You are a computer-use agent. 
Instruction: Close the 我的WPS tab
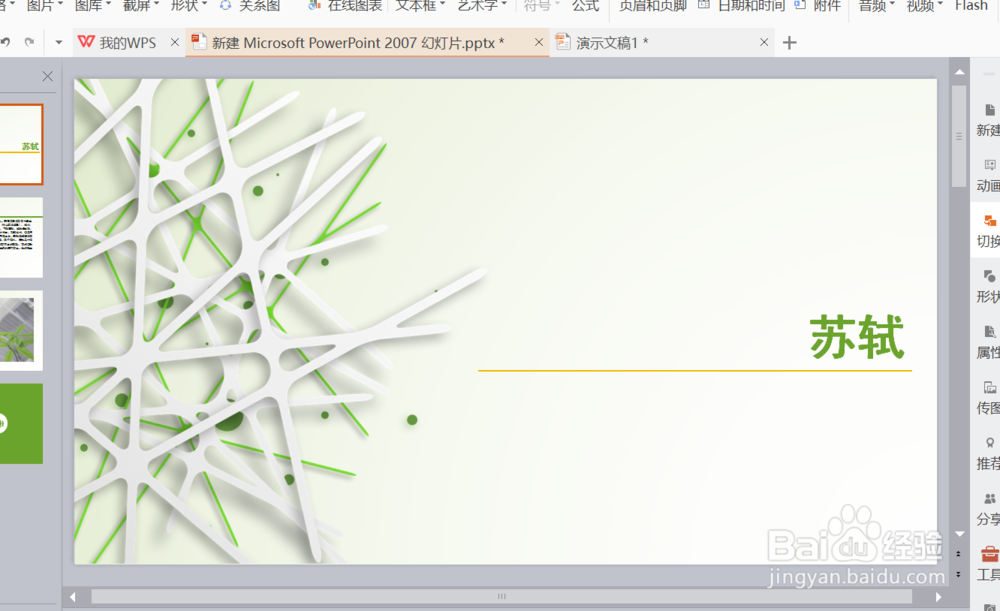175,42
